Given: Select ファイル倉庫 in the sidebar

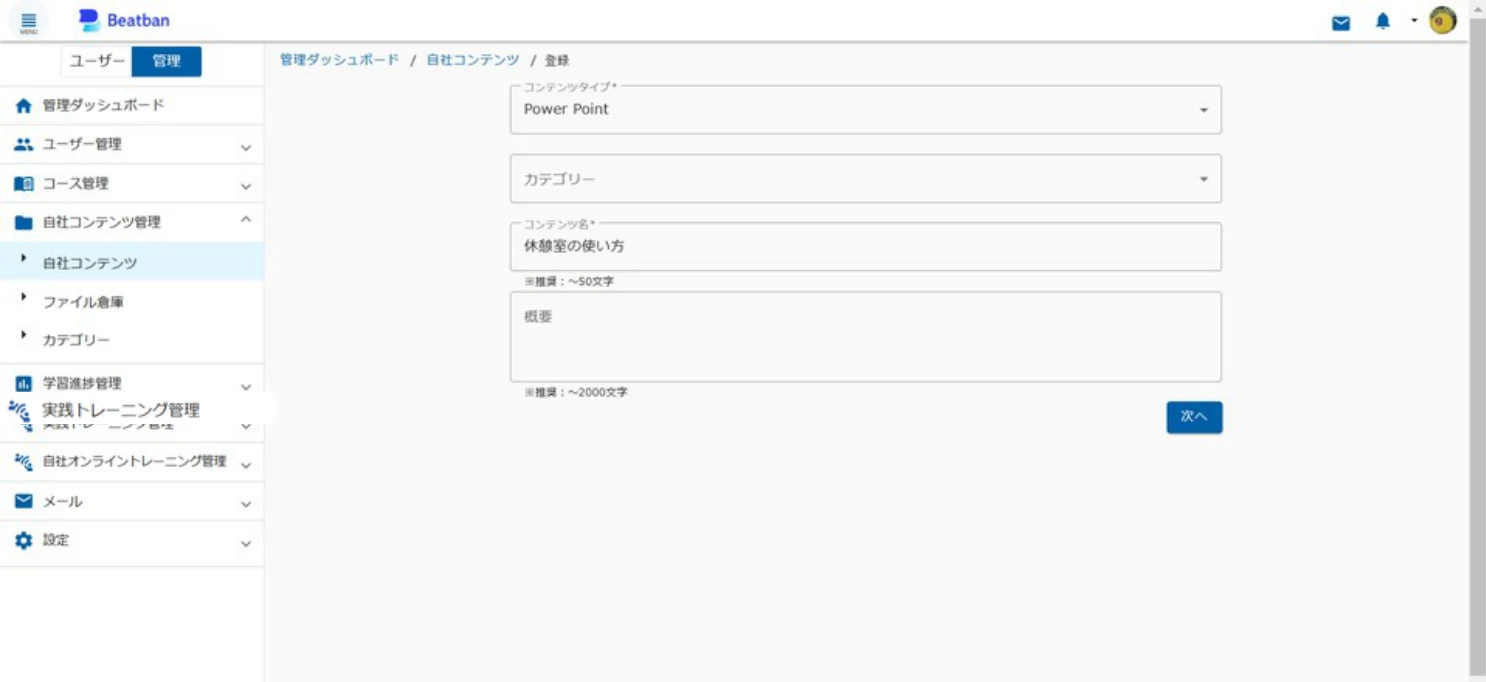Looking at the screenshot, I should [x=132, y=301].
